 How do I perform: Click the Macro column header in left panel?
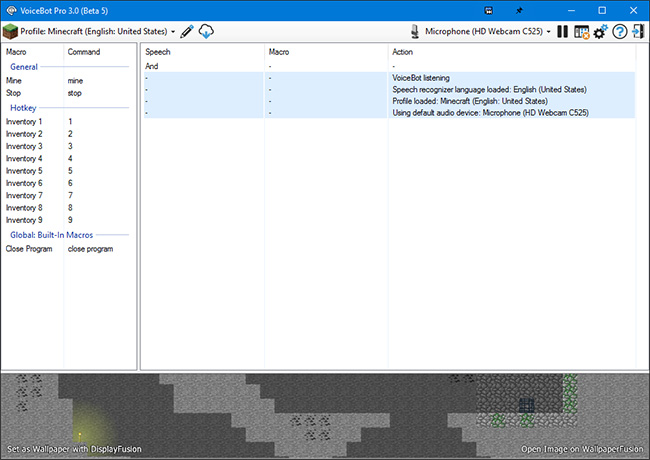coord(16,52)
